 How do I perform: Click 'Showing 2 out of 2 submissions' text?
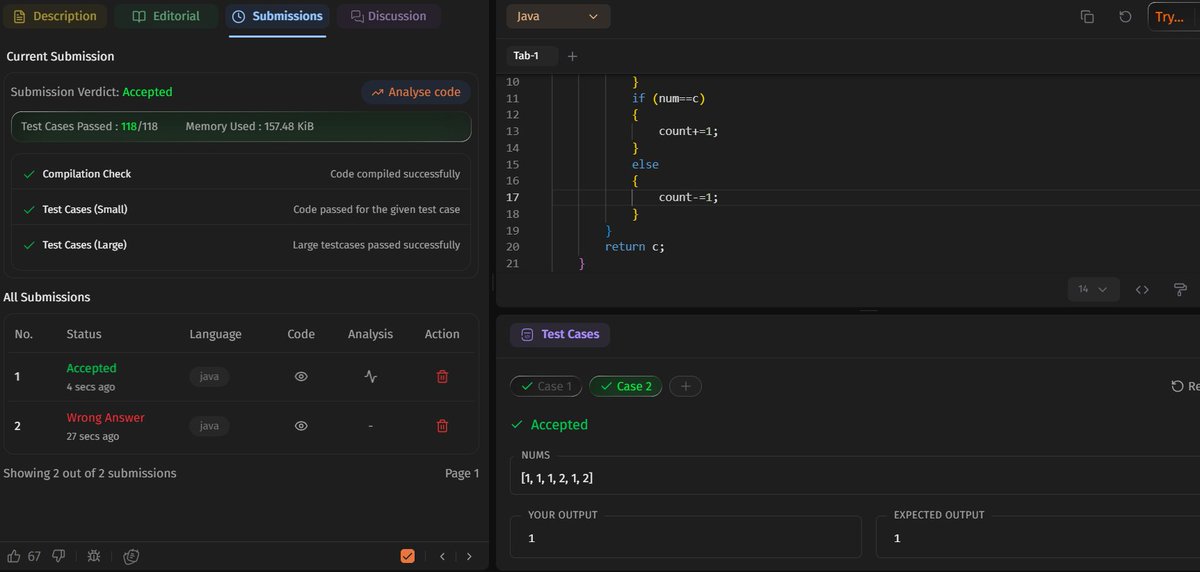(90, 473)
